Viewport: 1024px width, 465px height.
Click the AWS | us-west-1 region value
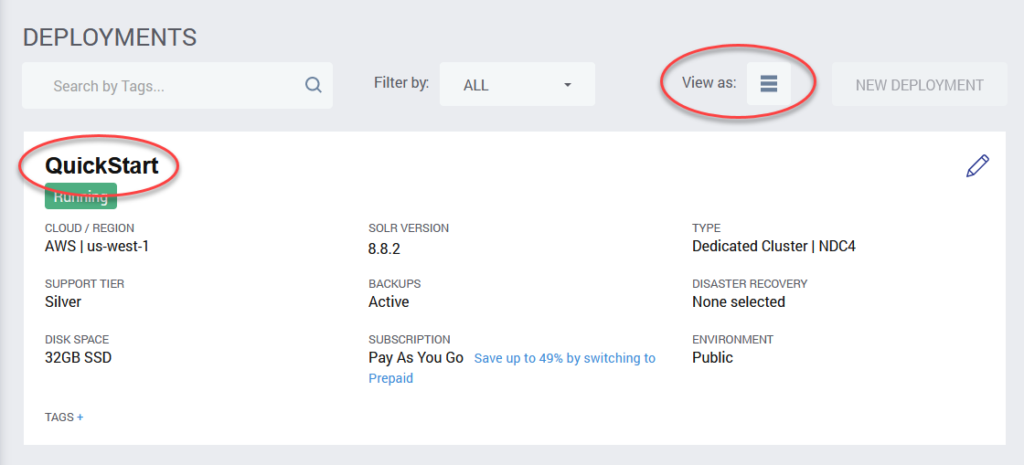[x=97, y=246]
